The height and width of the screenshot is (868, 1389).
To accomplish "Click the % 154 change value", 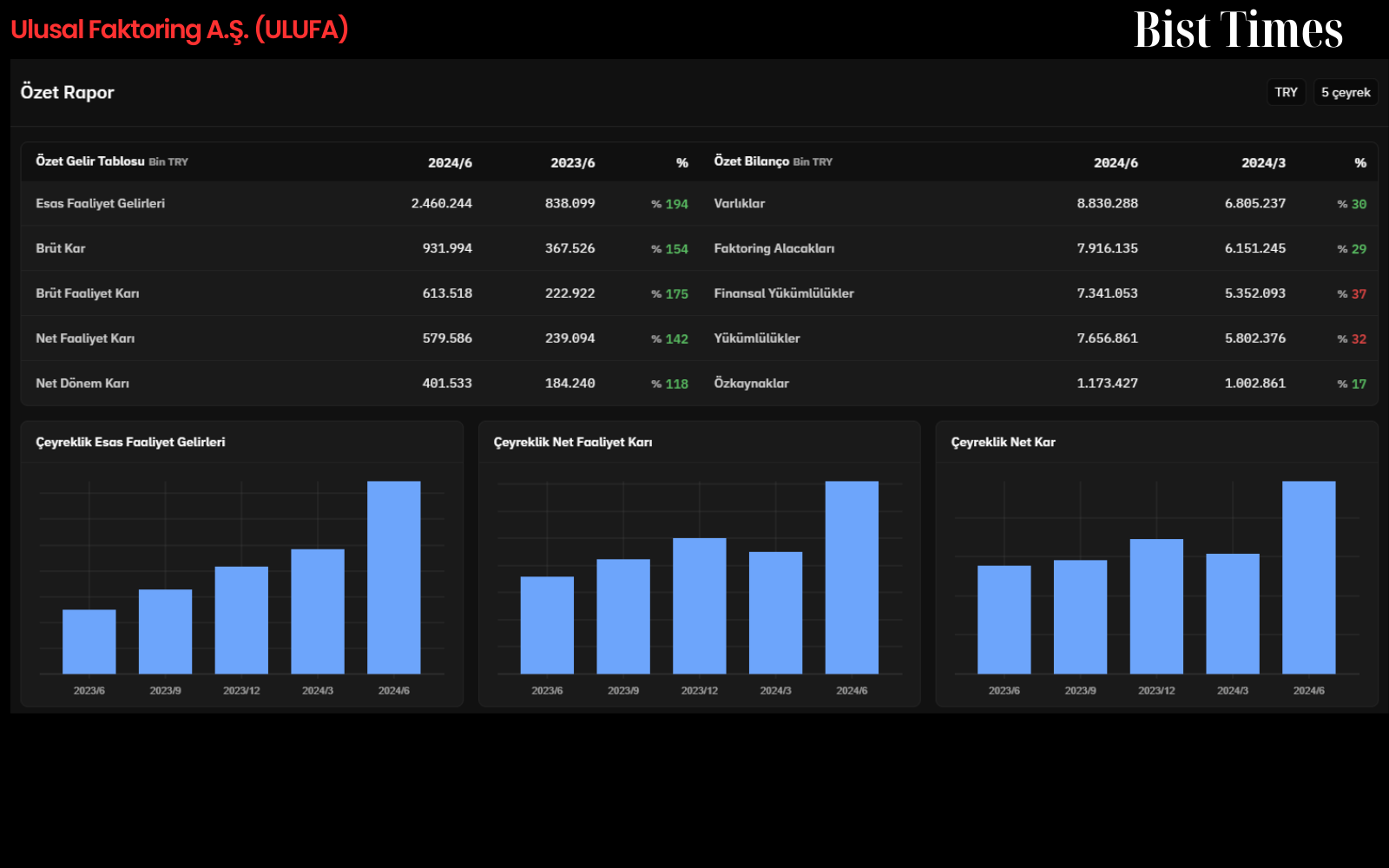I will click(x=670, y=249).
